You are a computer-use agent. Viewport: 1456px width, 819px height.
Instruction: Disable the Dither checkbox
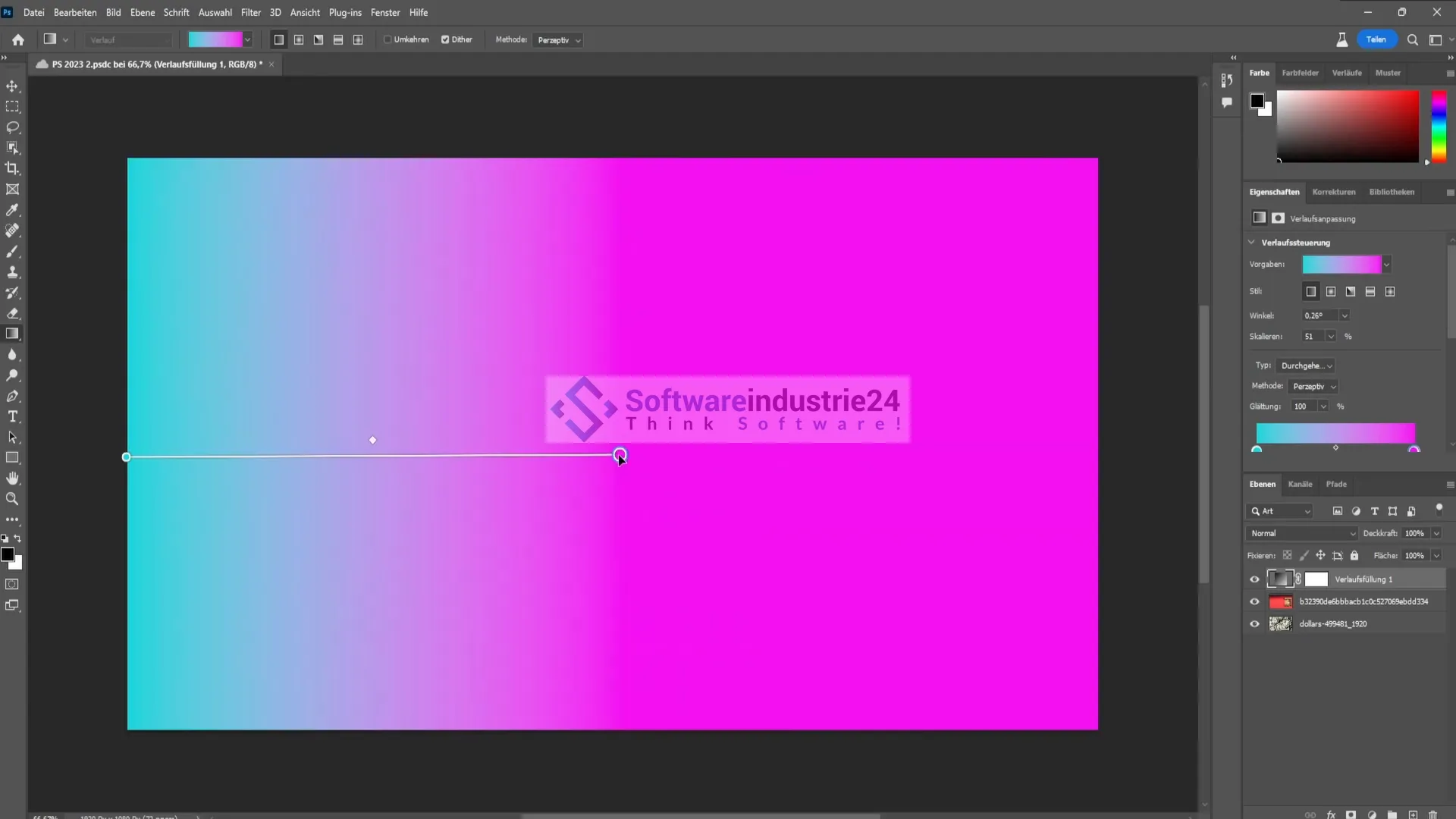[445, 39]
